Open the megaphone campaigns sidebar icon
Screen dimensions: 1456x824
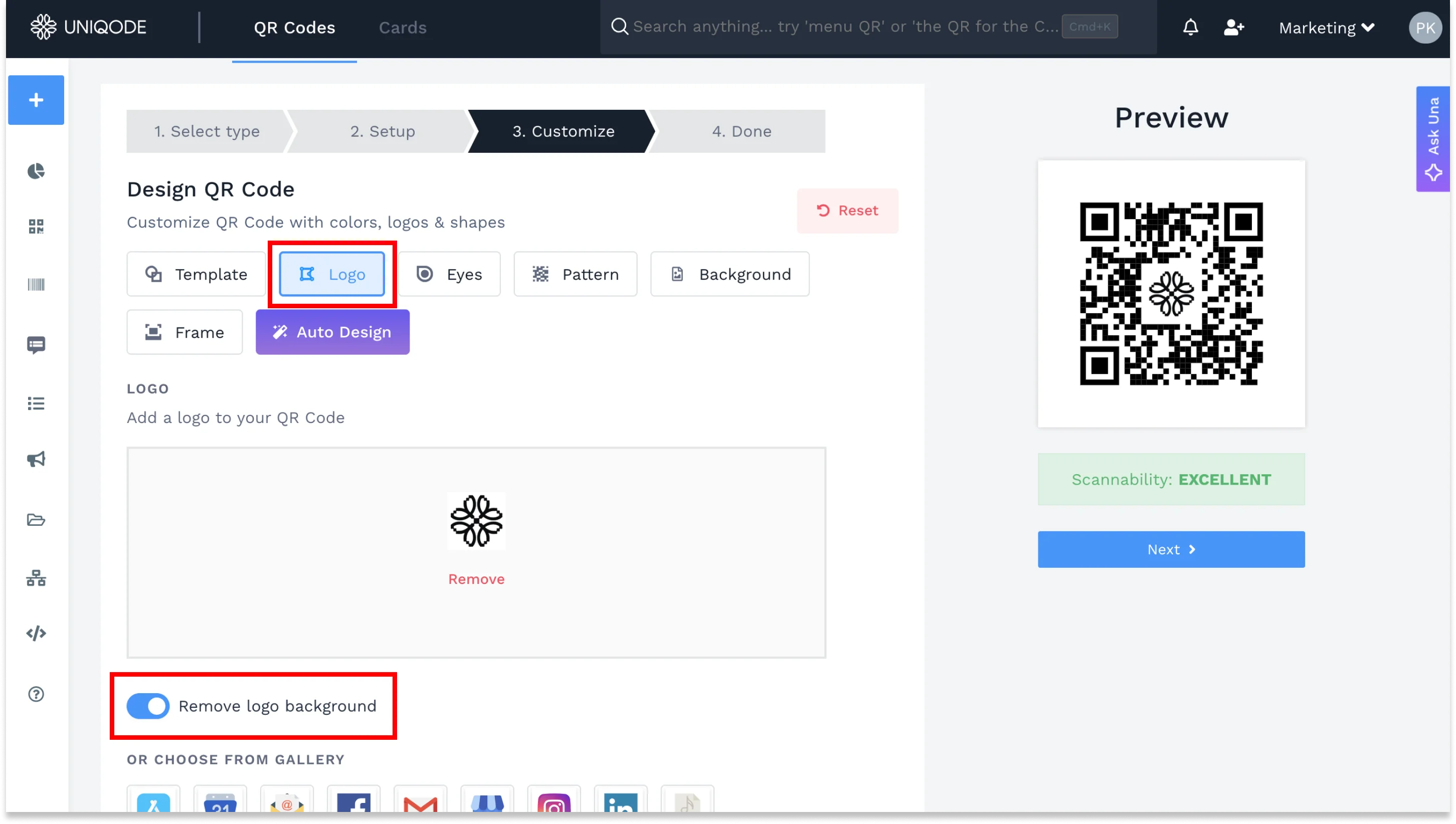[36, 459]
